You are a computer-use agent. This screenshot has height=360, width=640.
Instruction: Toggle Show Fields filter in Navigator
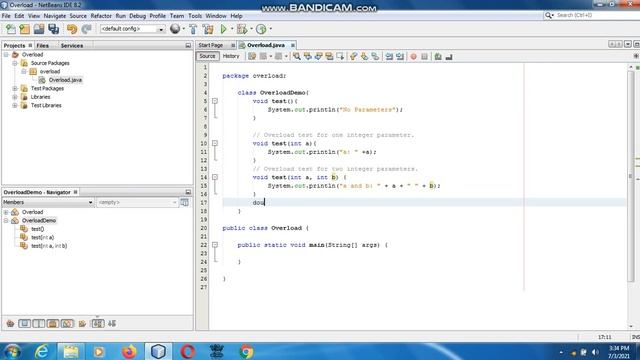coord(24,324)
